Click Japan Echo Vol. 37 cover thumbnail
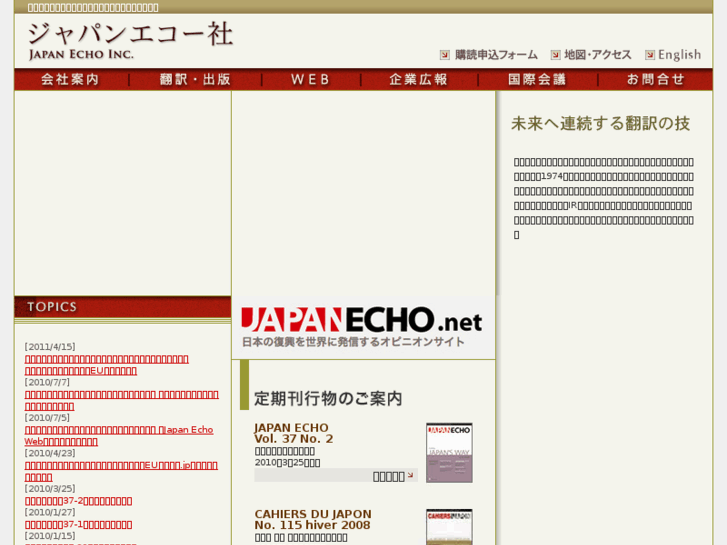Viewport: 727px width, 545px height. tap(449, 452)
